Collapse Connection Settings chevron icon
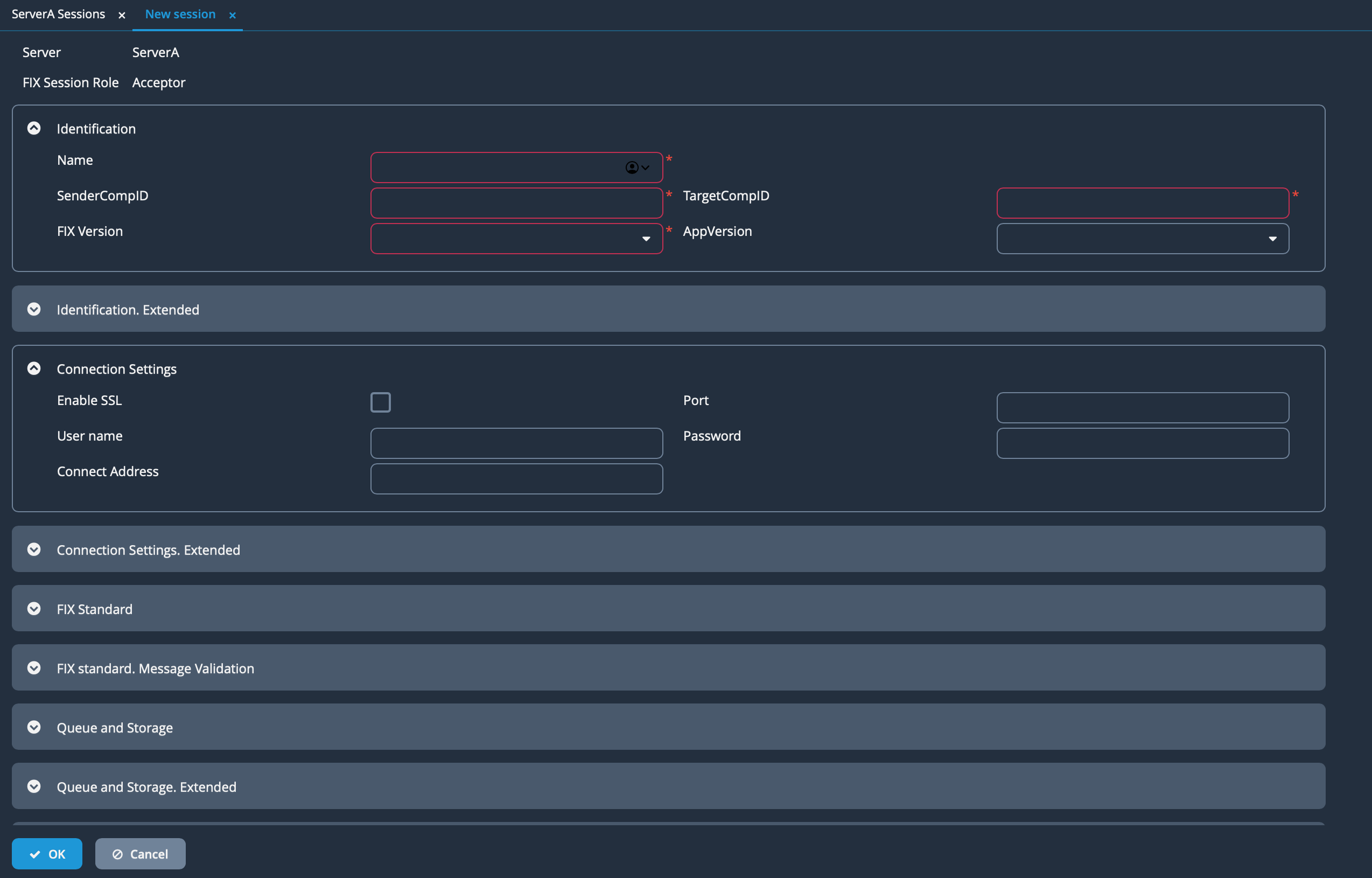Screen dimensions: 1372x878 pos(34,368)
